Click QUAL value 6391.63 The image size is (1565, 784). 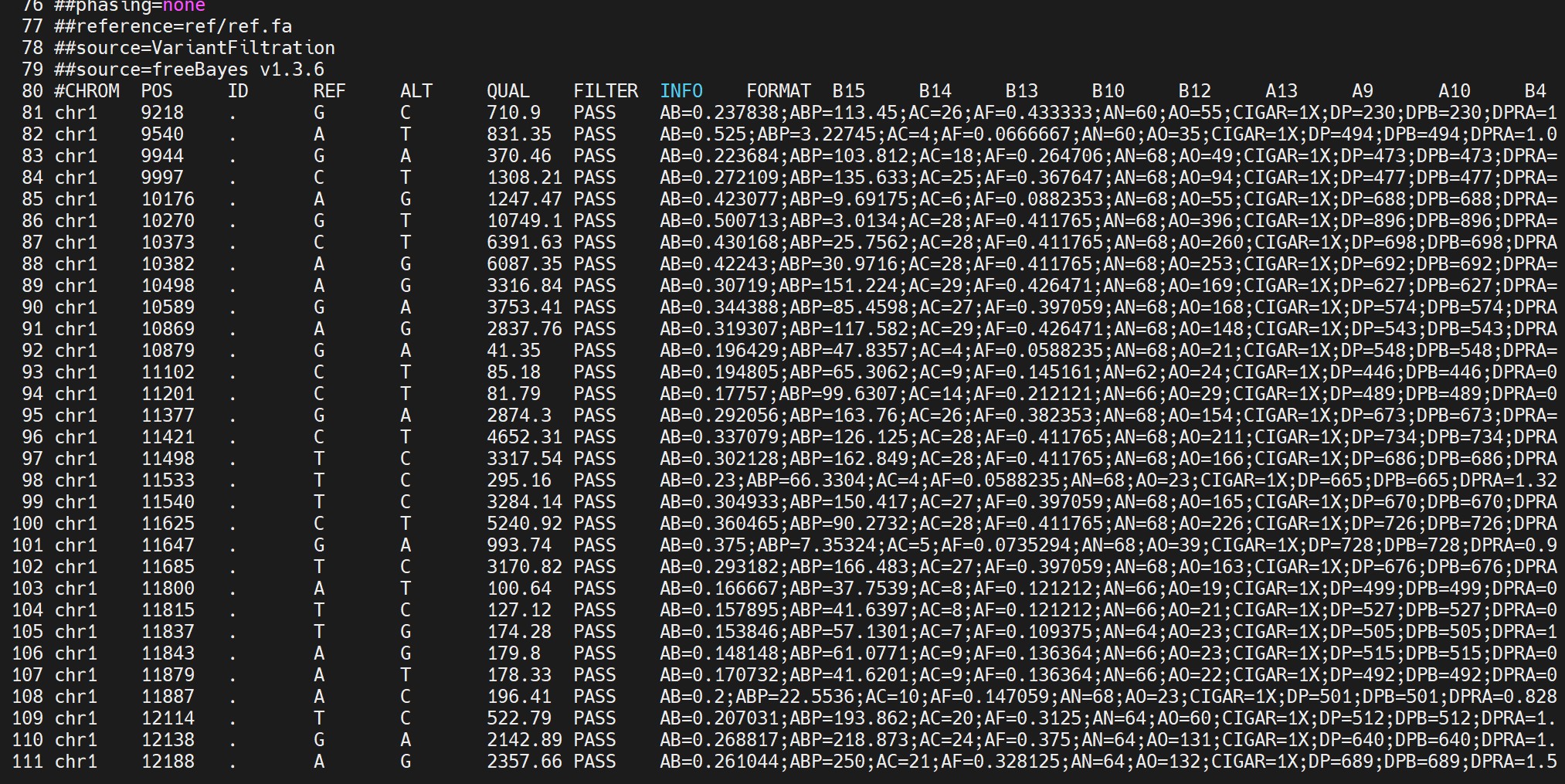coord(524,243)
